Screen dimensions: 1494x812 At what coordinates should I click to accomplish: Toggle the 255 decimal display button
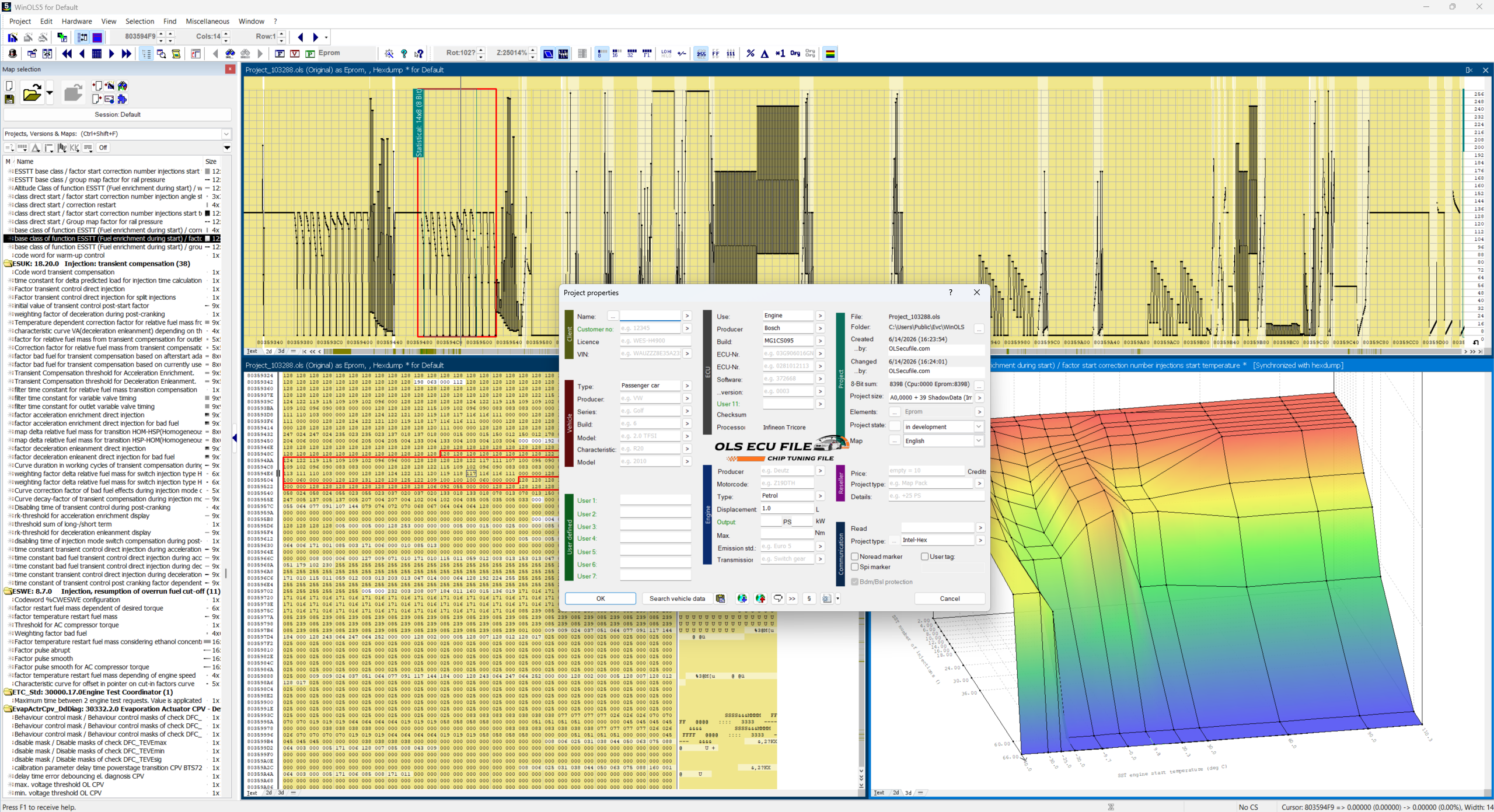[701, 54]
